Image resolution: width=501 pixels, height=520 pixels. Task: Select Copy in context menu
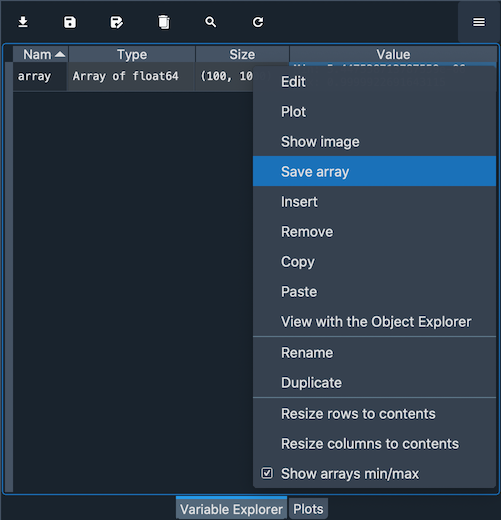374,262
